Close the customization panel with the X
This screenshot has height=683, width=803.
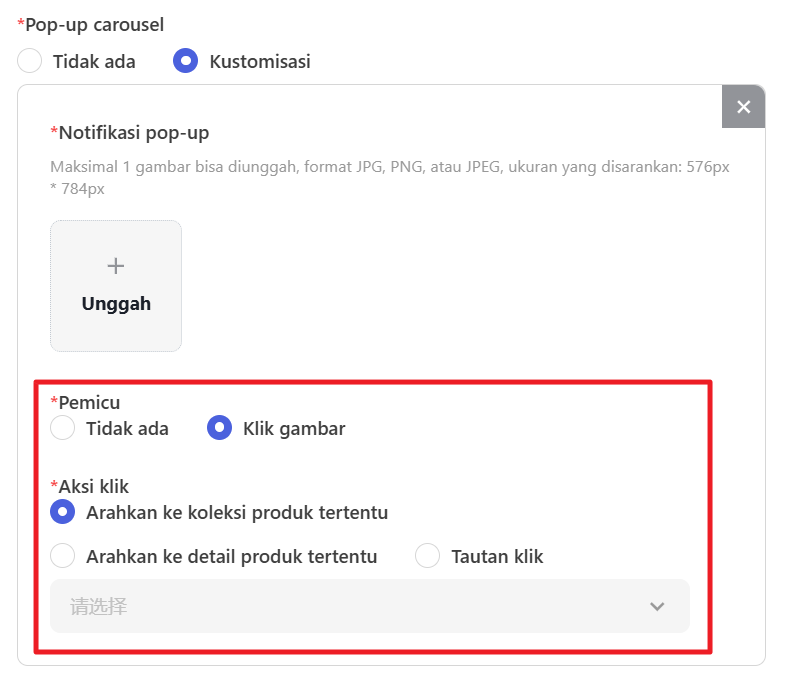743,107
